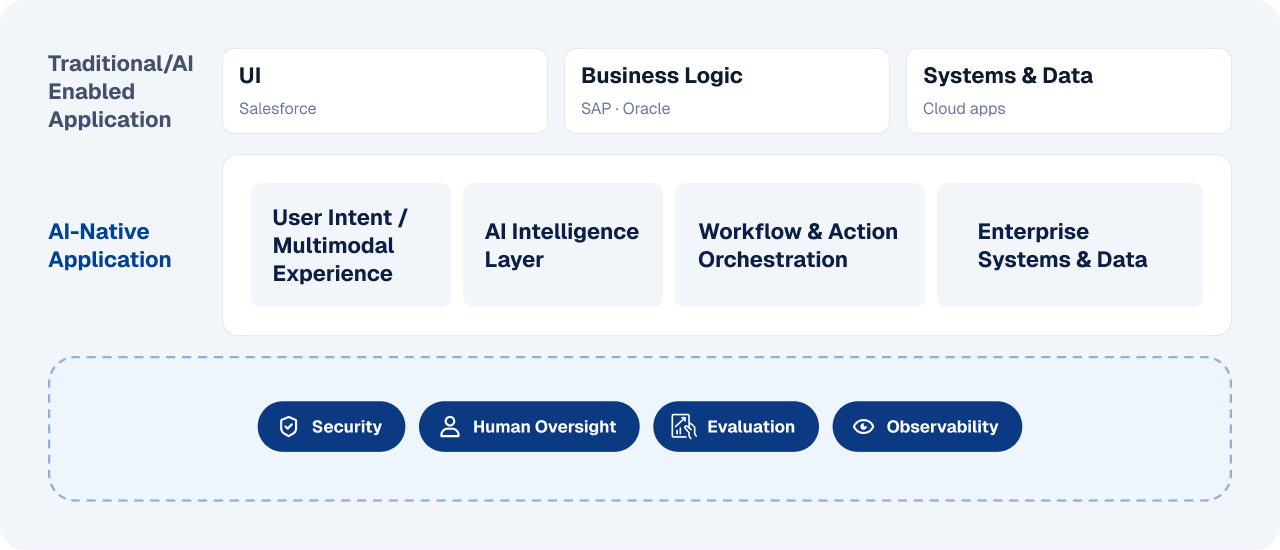Open the UI card
The image size is (1280, 550).
click(x=385, y=91)
